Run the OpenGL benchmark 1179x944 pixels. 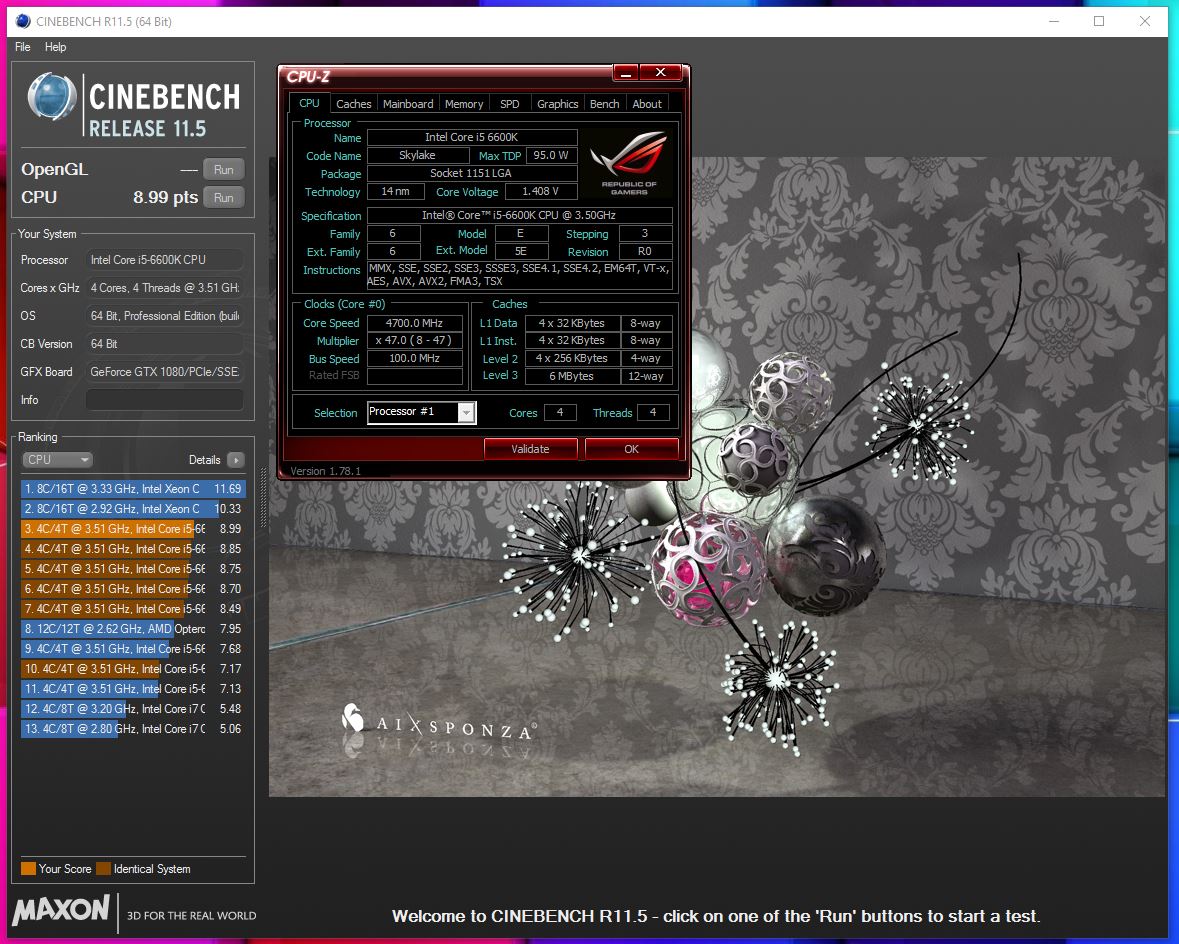coord(223,169)
